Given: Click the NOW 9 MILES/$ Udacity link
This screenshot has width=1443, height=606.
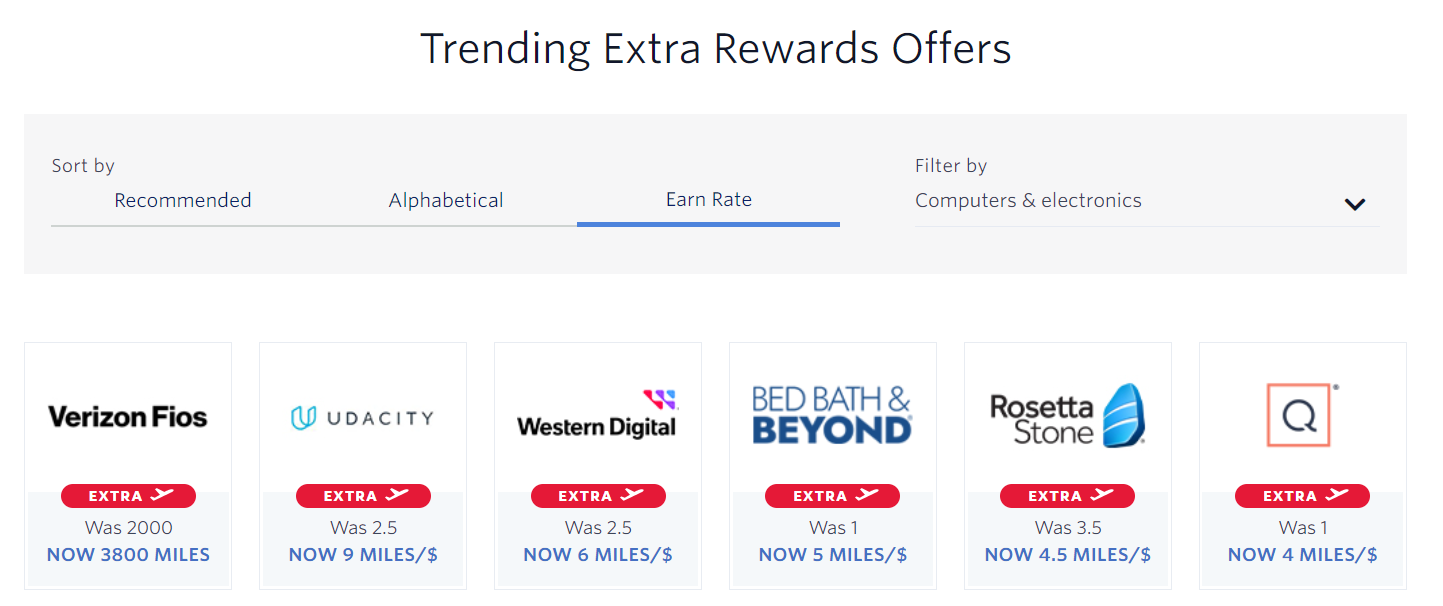Looking at the screenshot, I should click(x=362, y=554).
